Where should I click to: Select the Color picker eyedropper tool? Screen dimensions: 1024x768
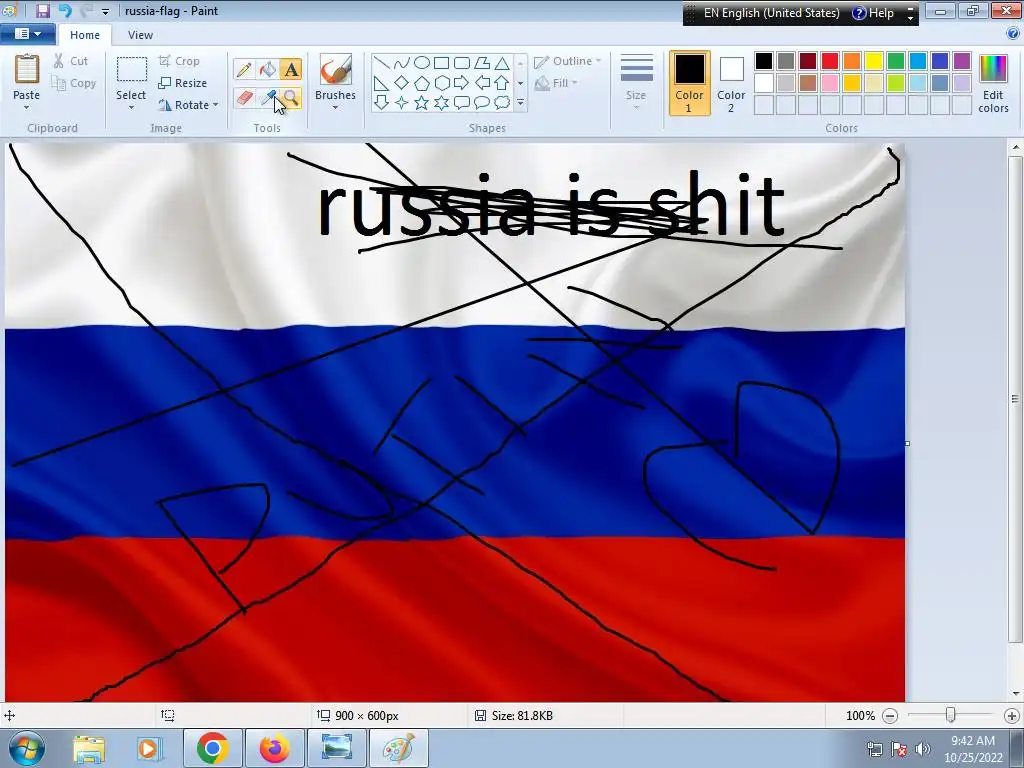click(x=268, y=98)
